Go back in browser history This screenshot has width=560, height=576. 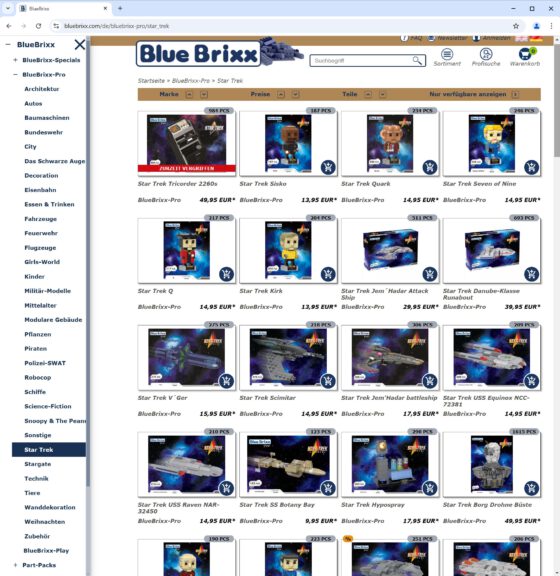(9, 26)
